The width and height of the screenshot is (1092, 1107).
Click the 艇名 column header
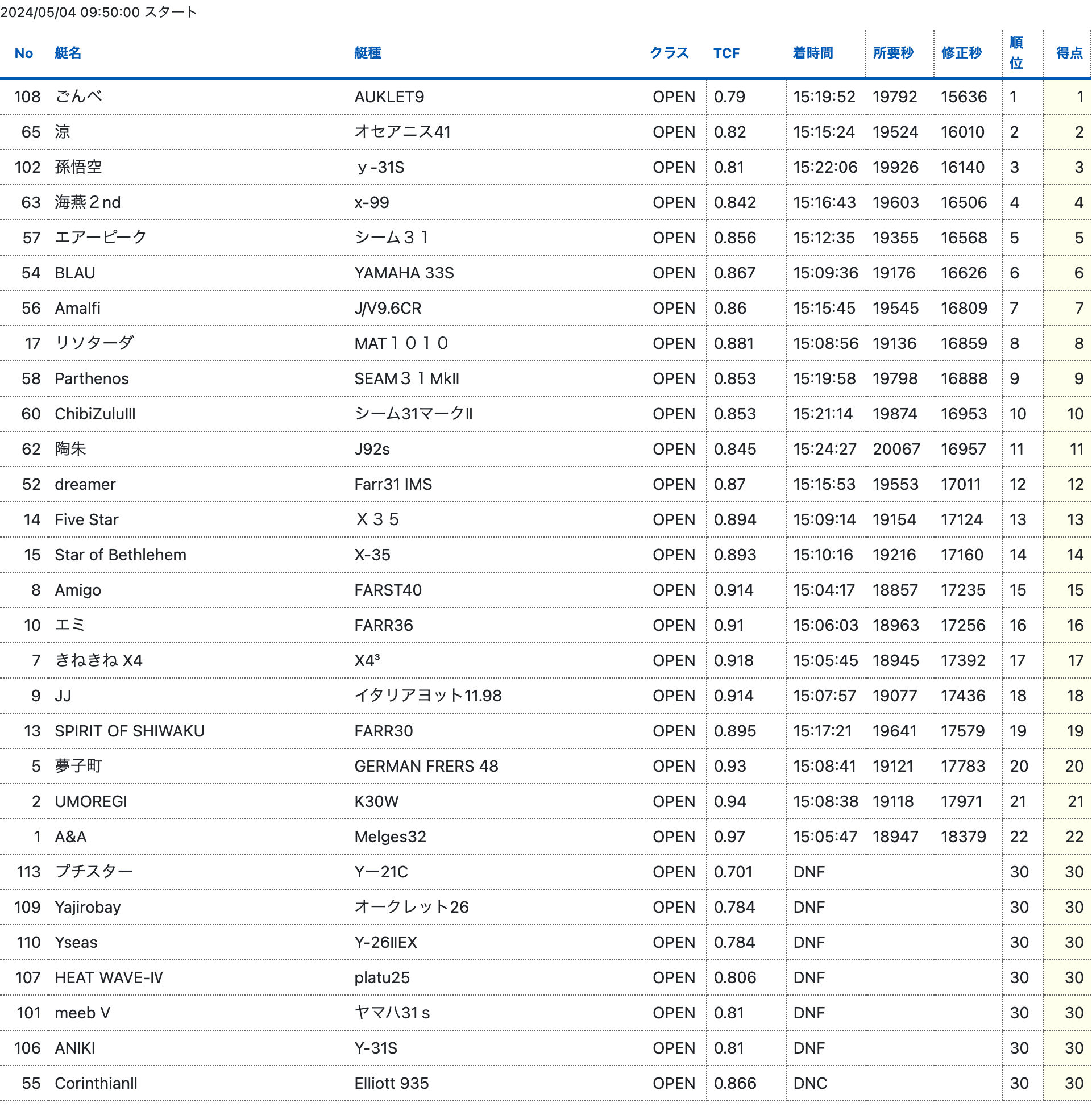click(68, 53)
